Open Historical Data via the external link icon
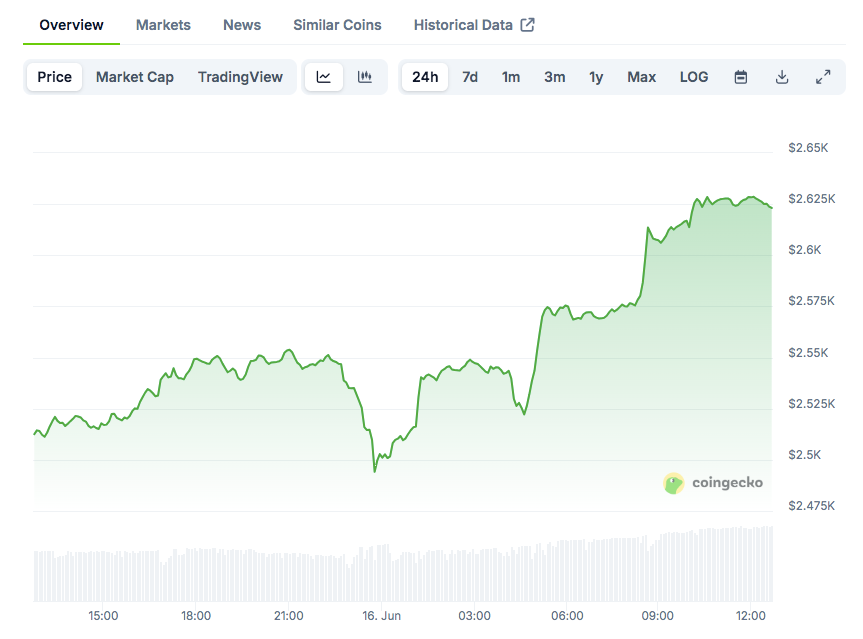Viewport: 863px width, 639px height. 528,23
